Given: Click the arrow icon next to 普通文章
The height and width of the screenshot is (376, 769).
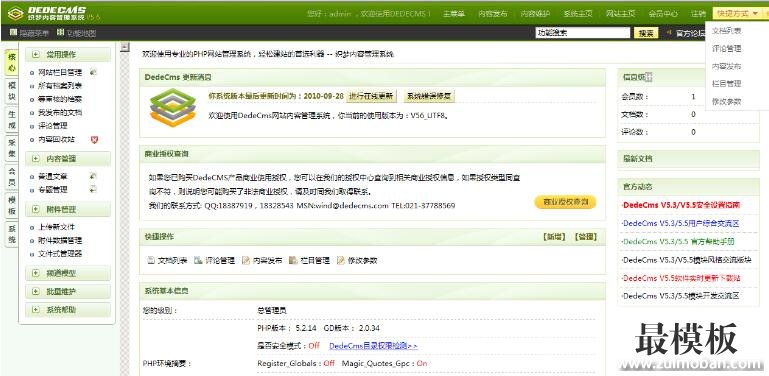Looking at the screenshot, I should (x=93, y=176).
